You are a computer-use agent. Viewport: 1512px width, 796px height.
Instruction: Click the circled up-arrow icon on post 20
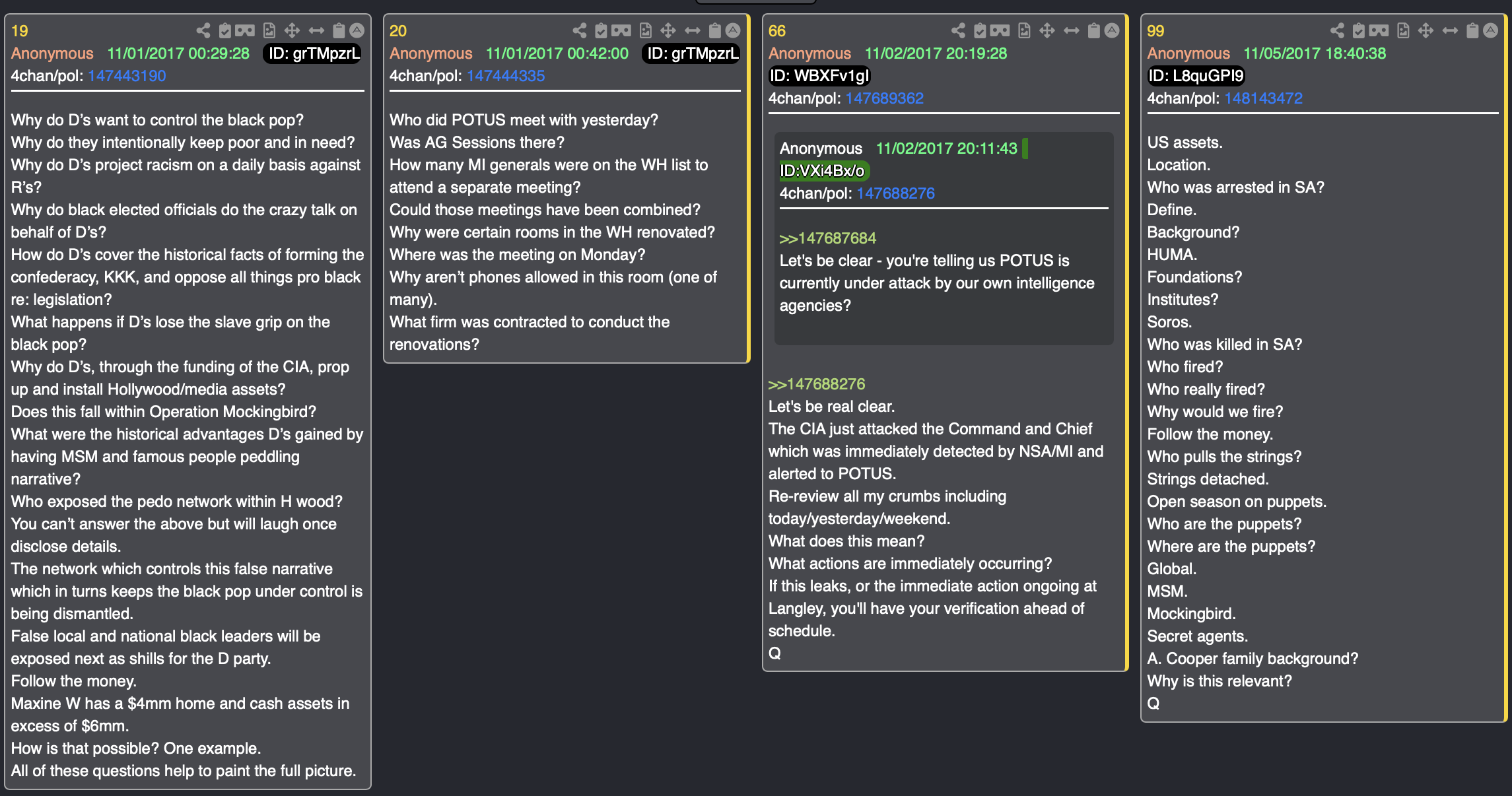pyautogui.click(x=733, y=30)
